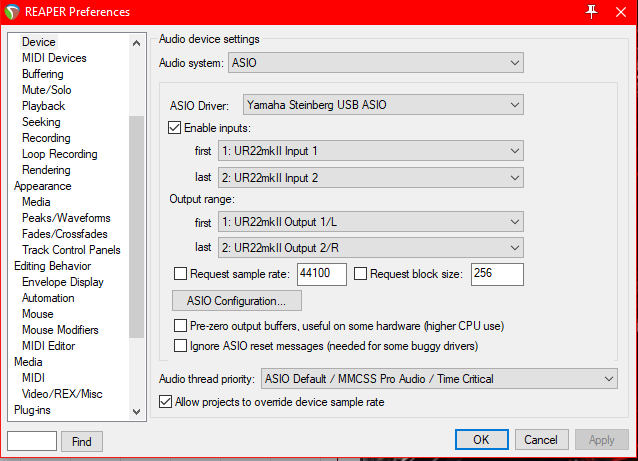Check Ignore ASIO reset messages
638x461 pixels.
point(181,346)
